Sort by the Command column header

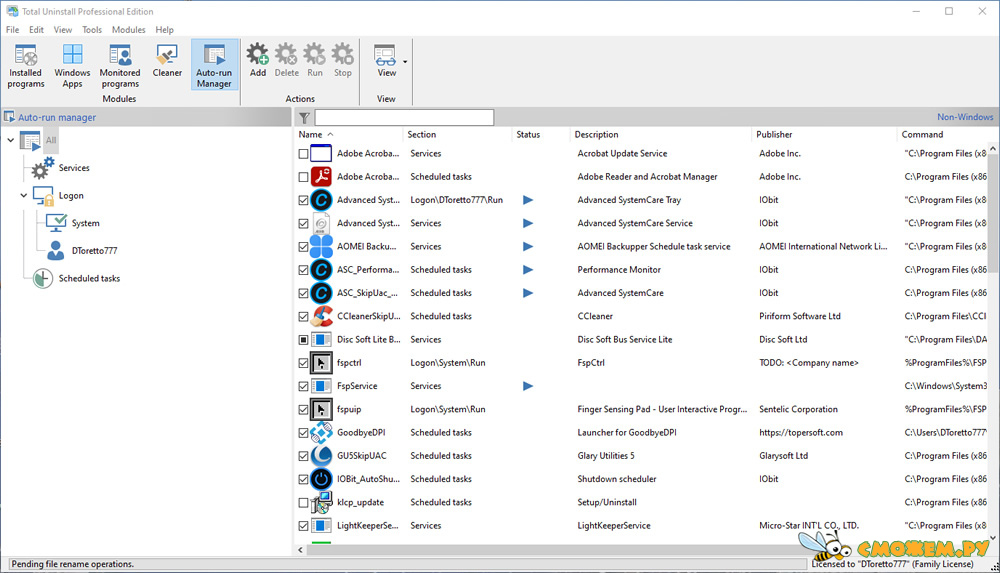click(x=922, y=135)
